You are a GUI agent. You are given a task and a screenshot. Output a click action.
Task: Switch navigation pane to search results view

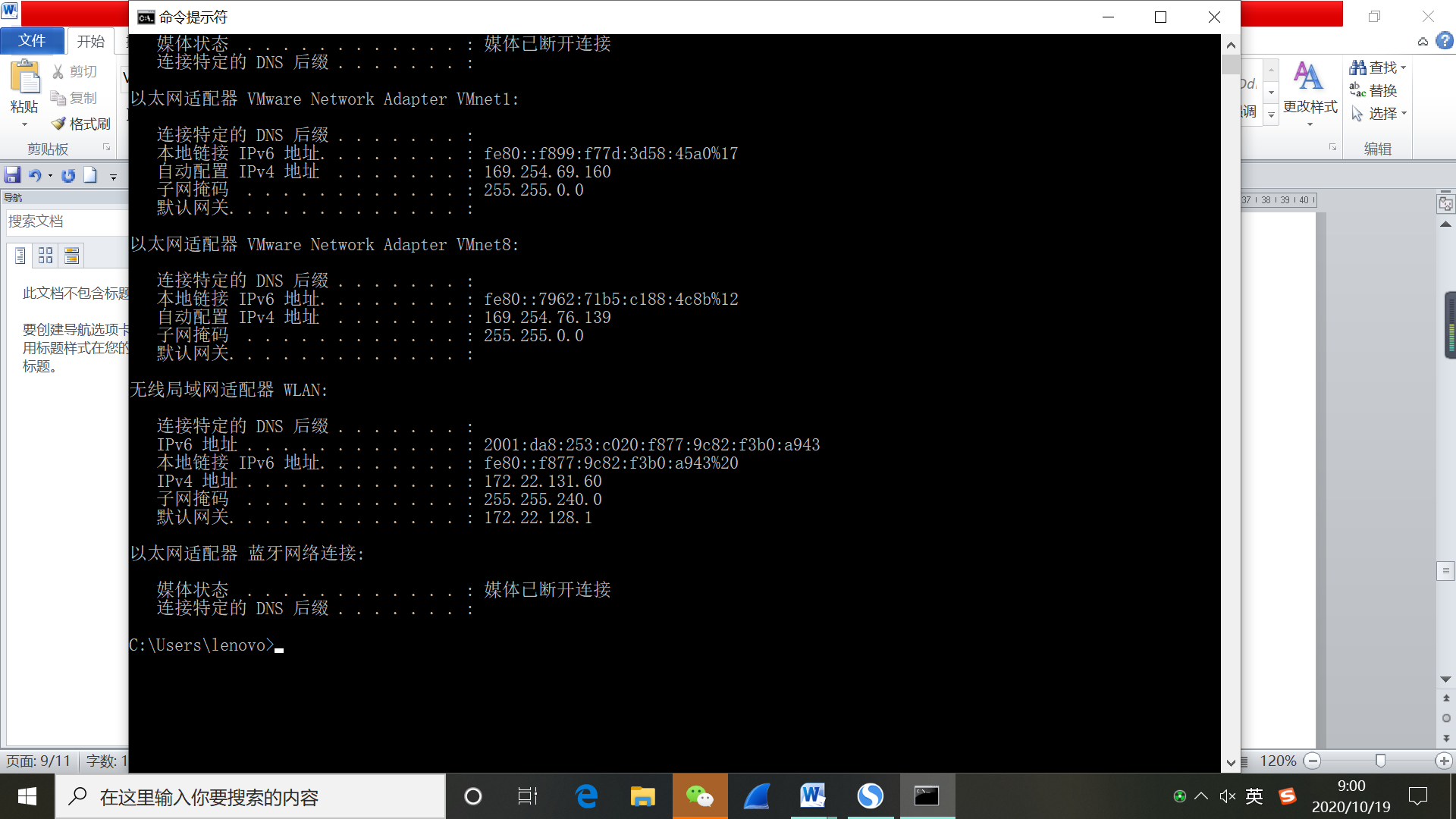tap(71, 256)
